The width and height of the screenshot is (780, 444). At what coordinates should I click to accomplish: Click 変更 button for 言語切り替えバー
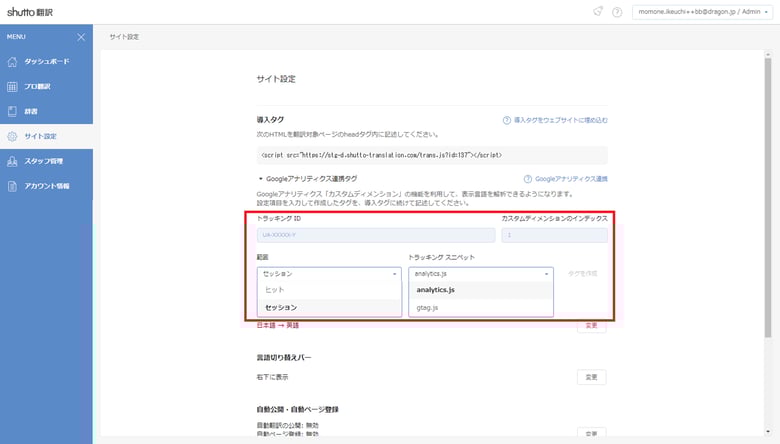[x=591, y=377]
